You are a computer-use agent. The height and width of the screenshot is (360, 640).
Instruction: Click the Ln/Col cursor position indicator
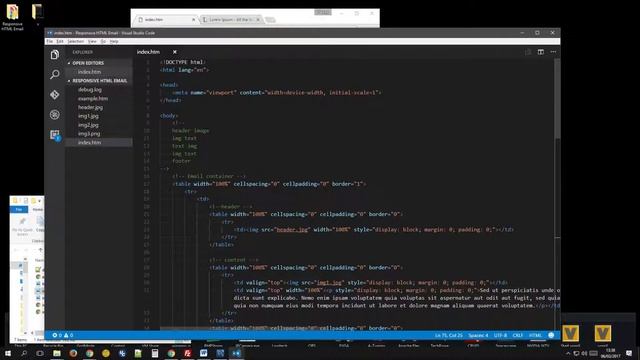click(x=449, y=335)
